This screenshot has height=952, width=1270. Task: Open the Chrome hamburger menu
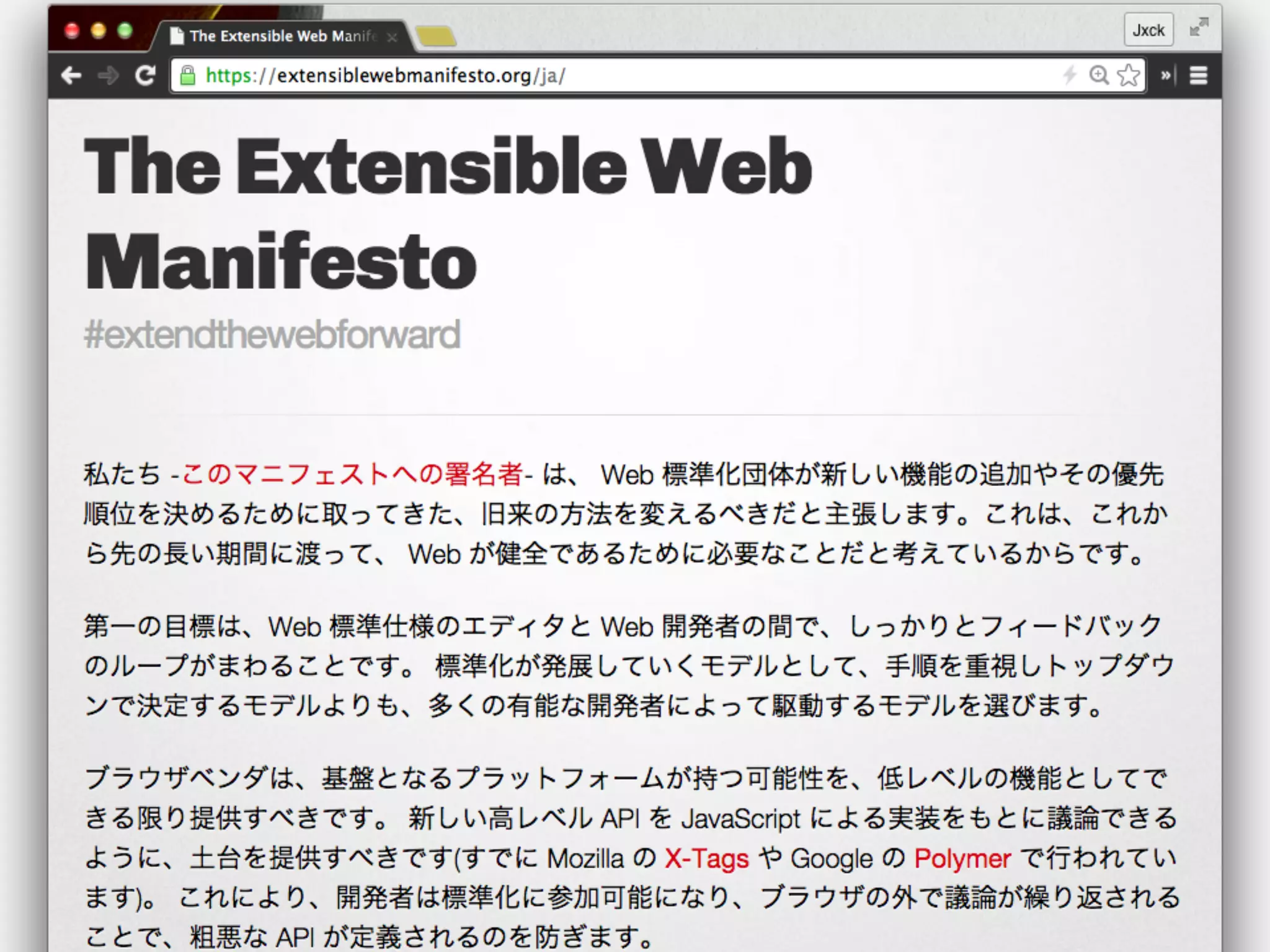coord(1199,76)
